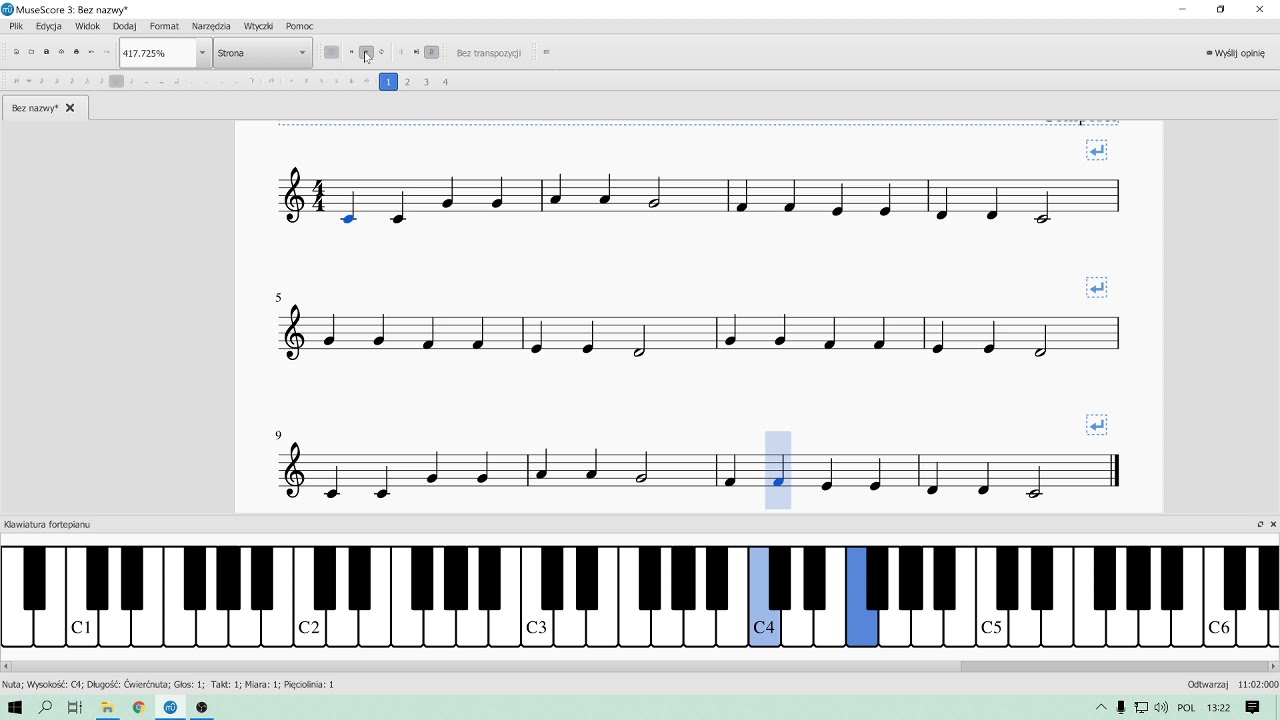The image size is (1280, 720).
Task: Open the Strona view mode dropdown
Action: point(263,53)
